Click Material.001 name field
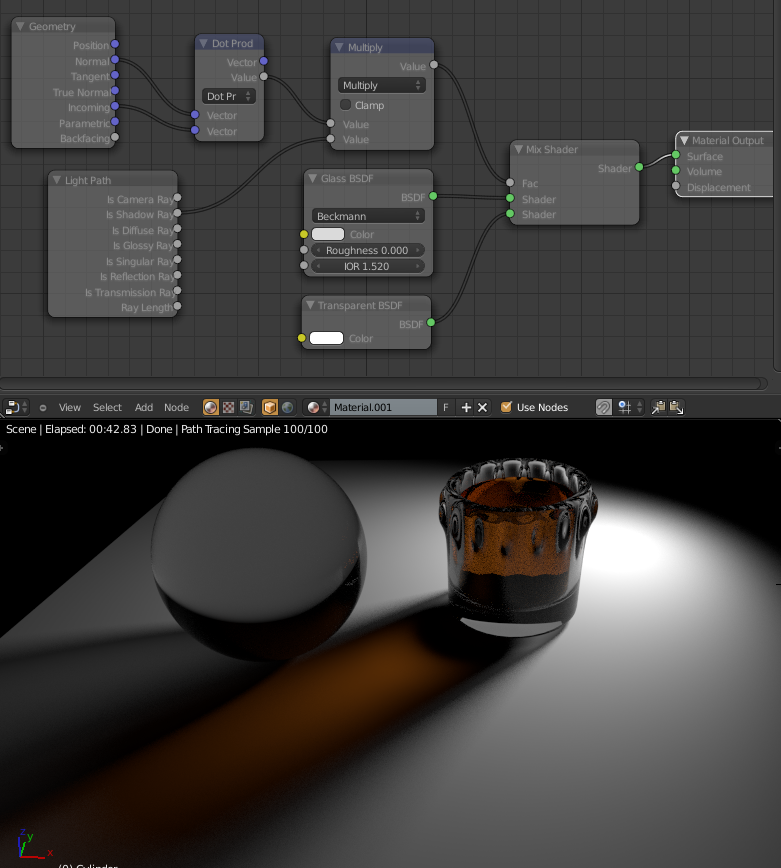781x868 pixels. pyautogui.click(x=383, y=407)
